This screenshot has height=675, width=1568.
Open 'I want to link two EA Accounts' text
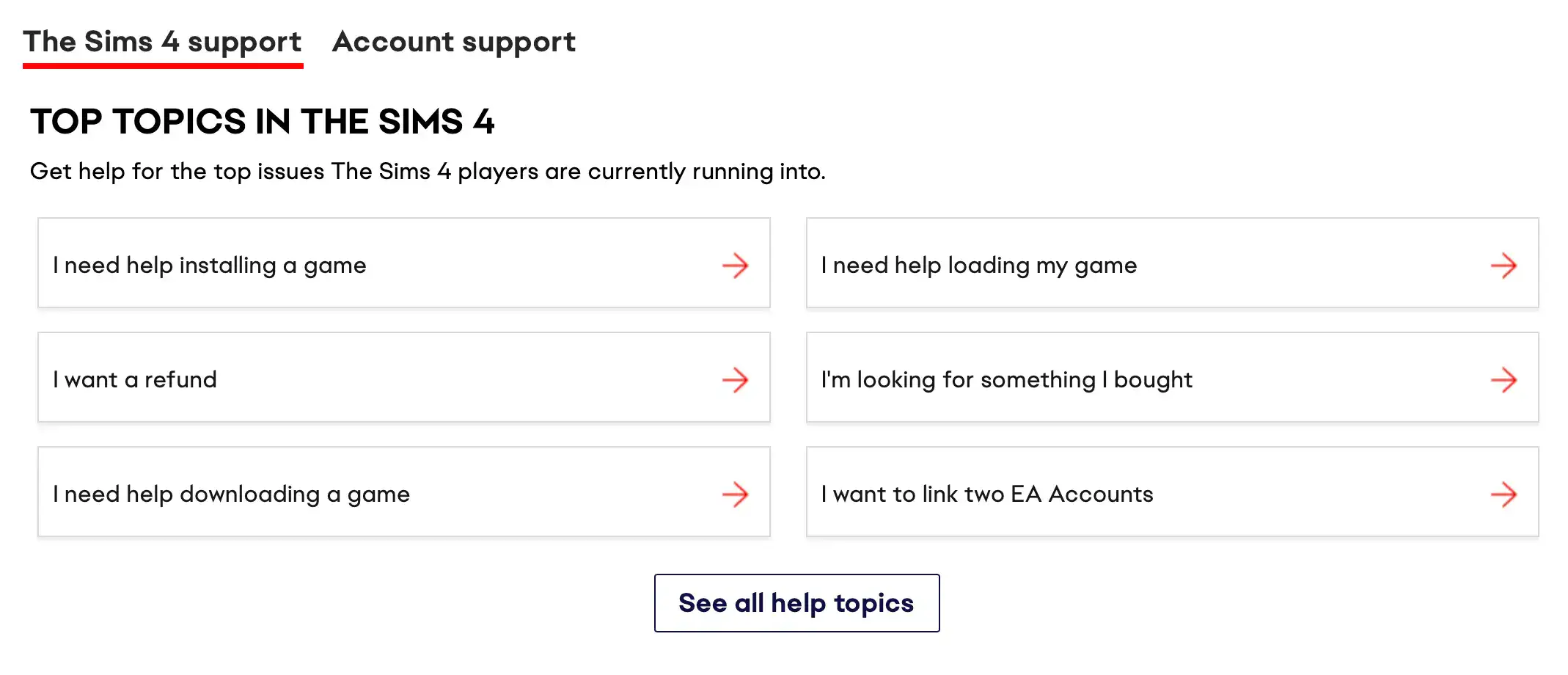[x=987, y=495]
